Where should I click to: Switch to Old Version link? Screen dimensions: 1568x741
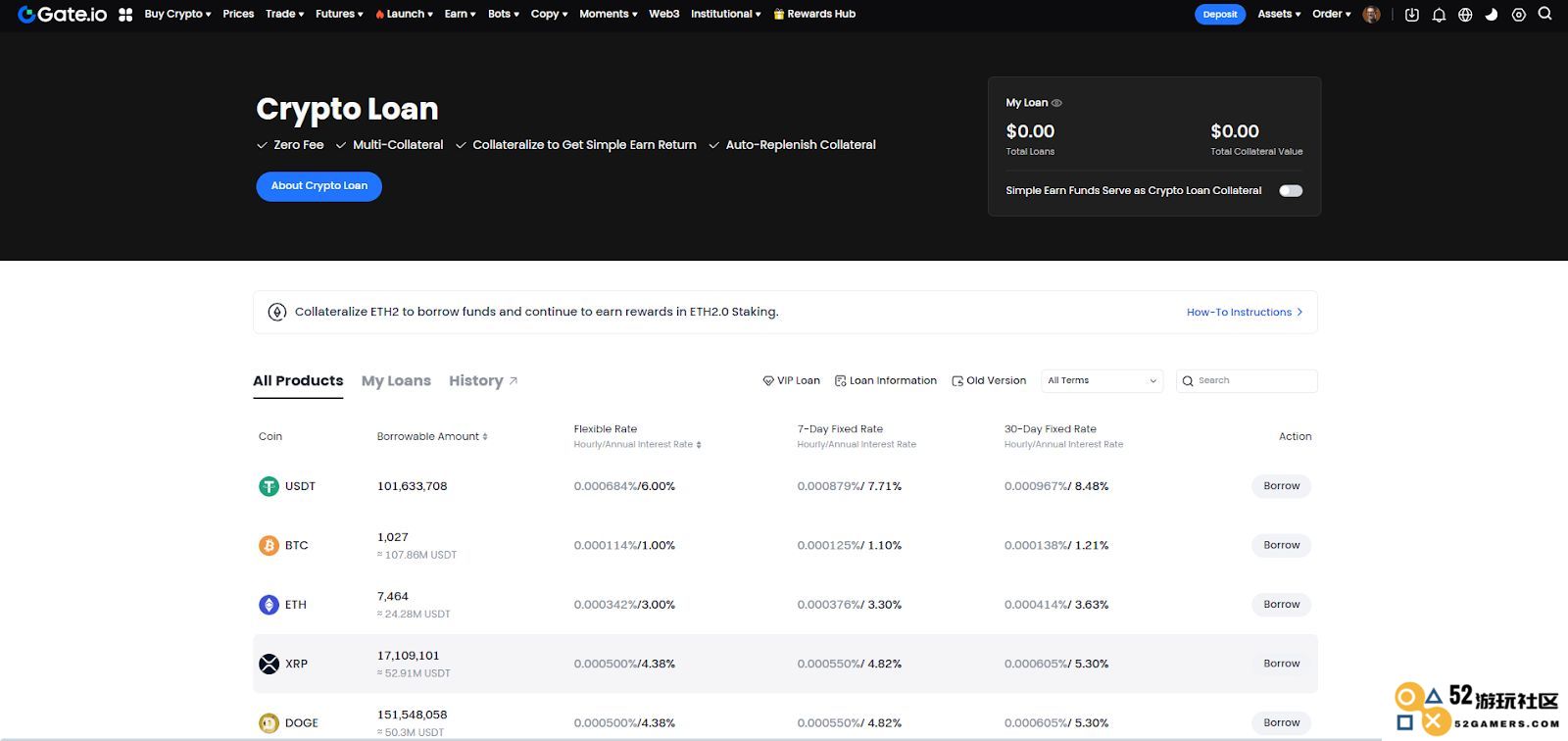coord(989,380)
